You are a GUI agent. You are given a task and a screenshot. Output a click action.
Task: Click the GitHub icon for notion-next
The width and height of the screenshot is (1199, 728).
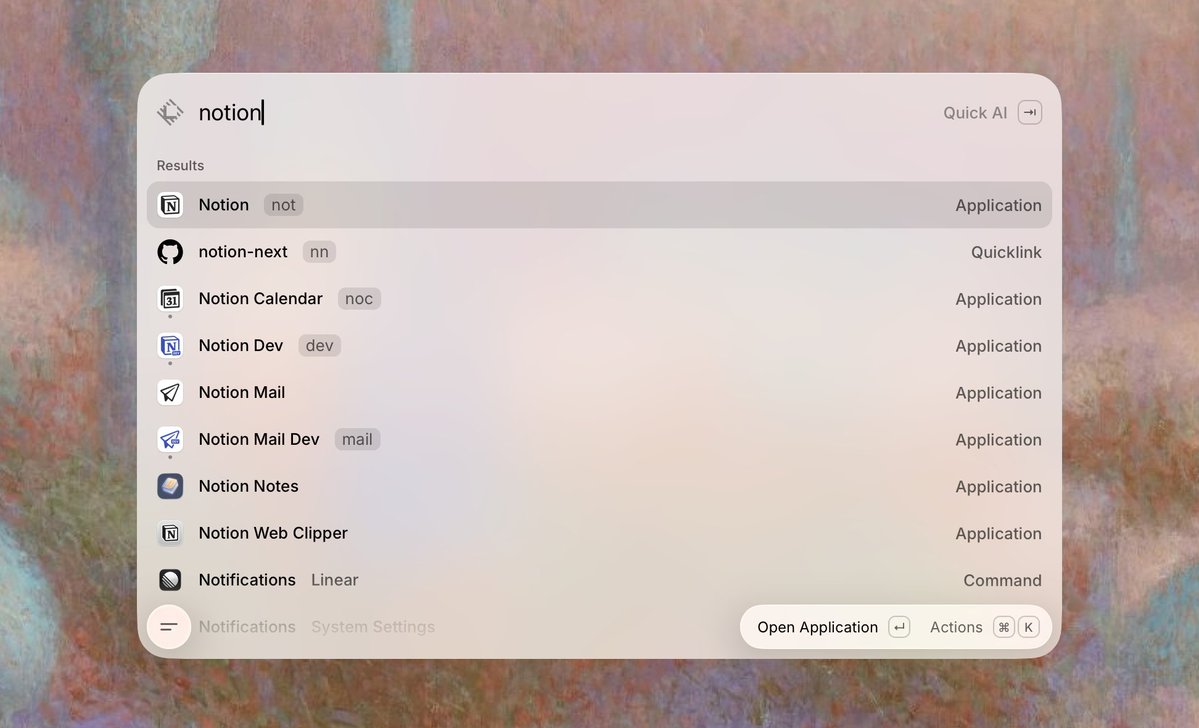tap(170, 252)
